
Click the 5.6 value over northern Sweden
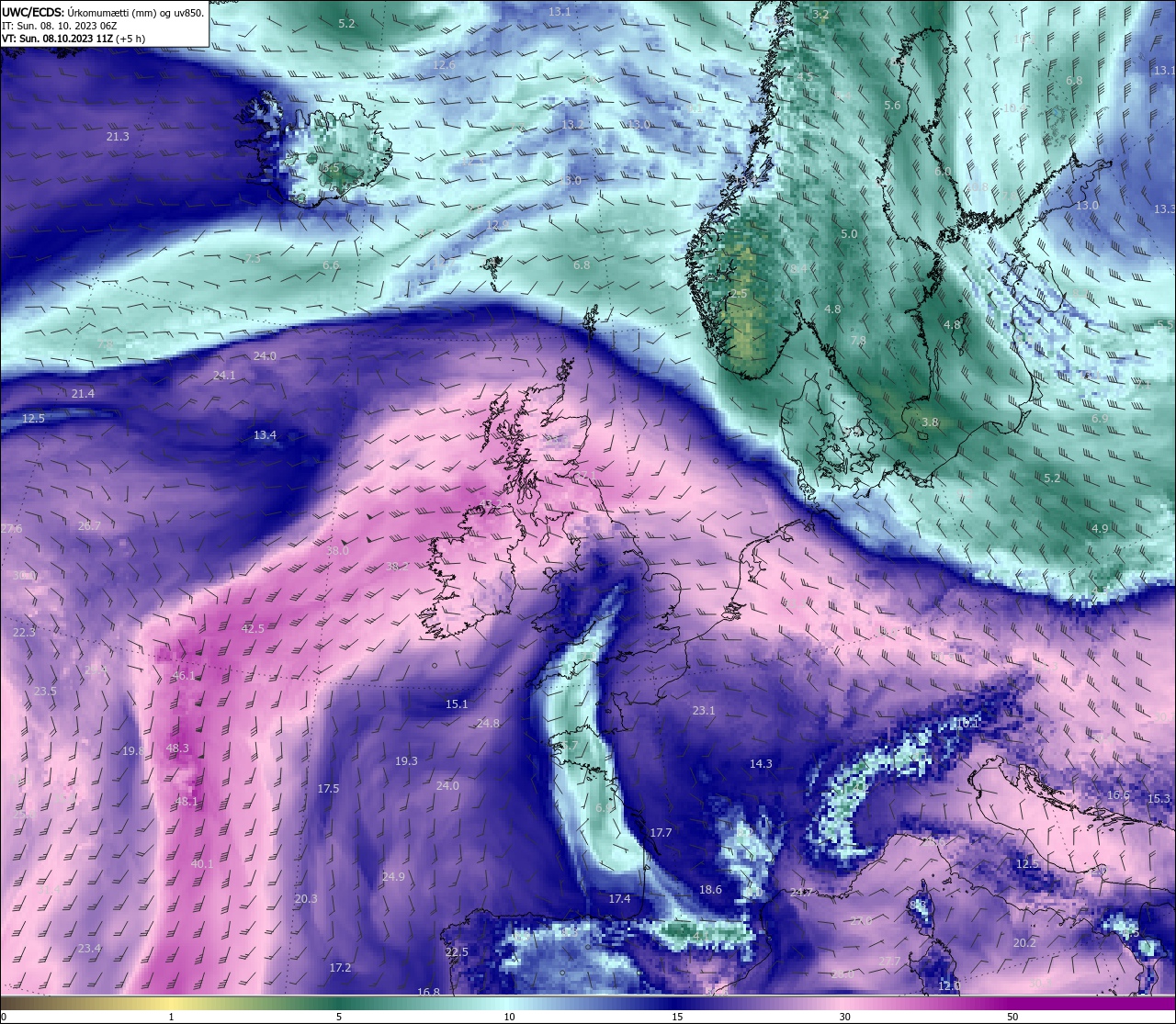(892, 106)
